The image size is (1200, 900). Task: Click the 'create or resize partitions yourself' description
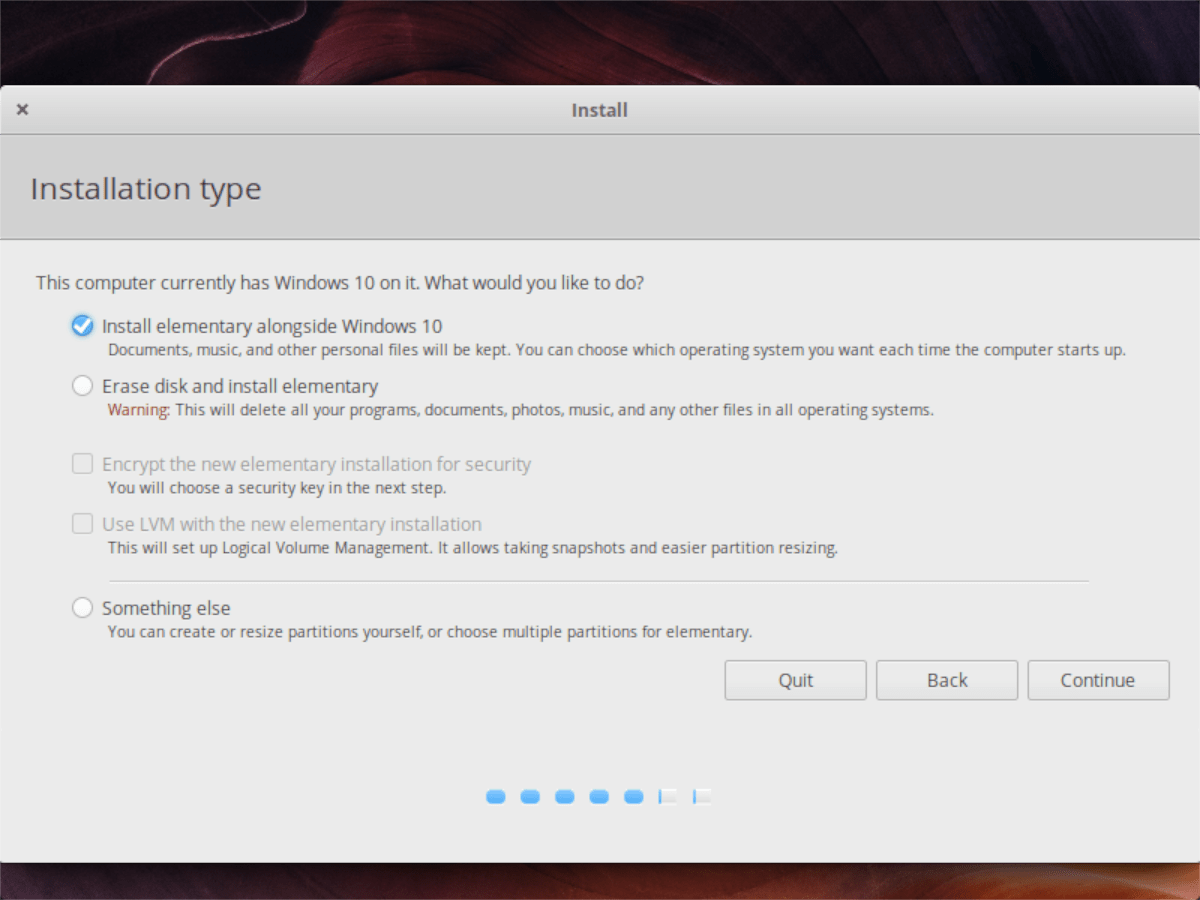click(430, 632)
